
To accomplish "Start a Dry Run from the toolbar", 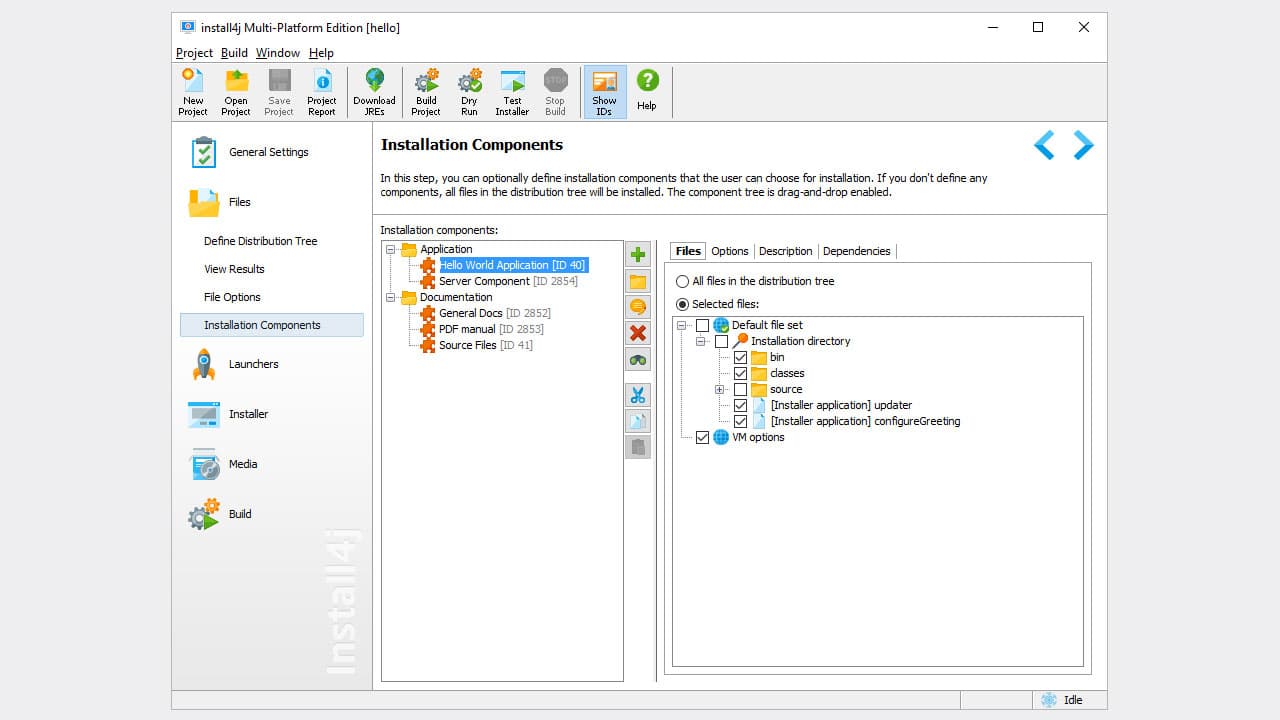I will (x=469, y=91).
